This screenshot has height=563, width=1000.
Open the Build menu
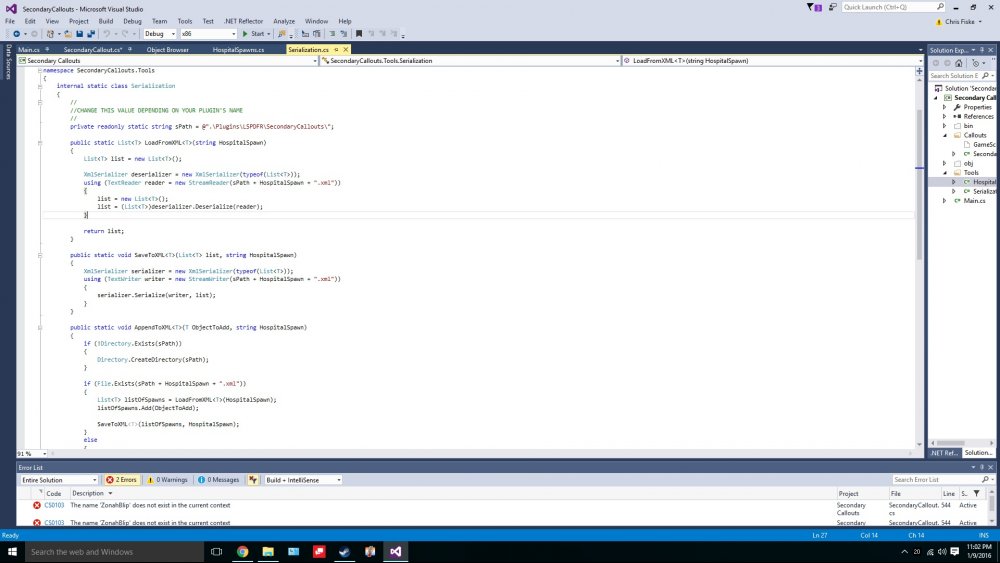click(x=106, y=21)
